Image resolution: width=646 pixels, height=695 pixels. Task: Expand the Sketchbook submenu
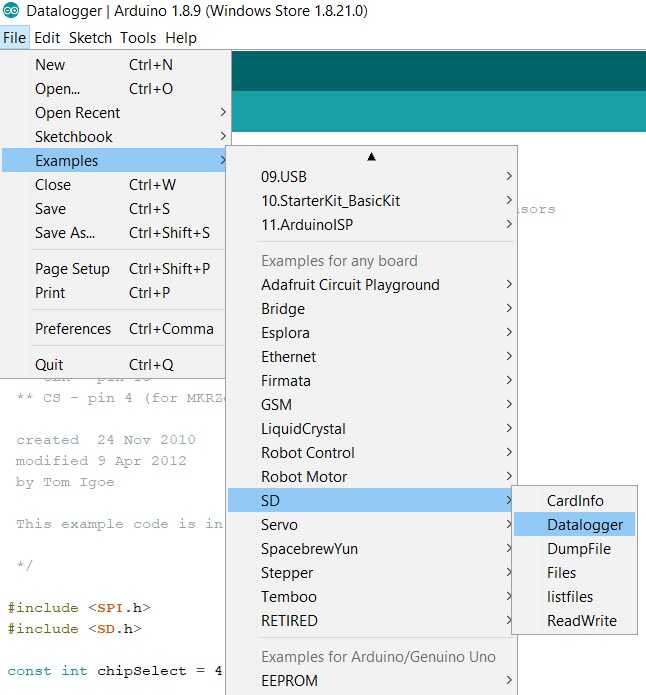click(x=74, y=137)
